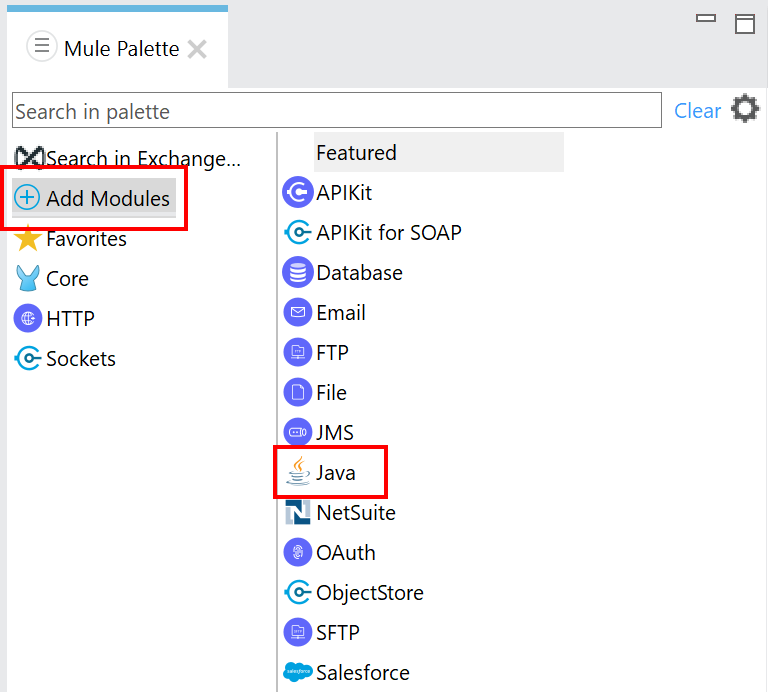Click the HTTP globe icon
This screenshot has height=692, width=768.
28,318
